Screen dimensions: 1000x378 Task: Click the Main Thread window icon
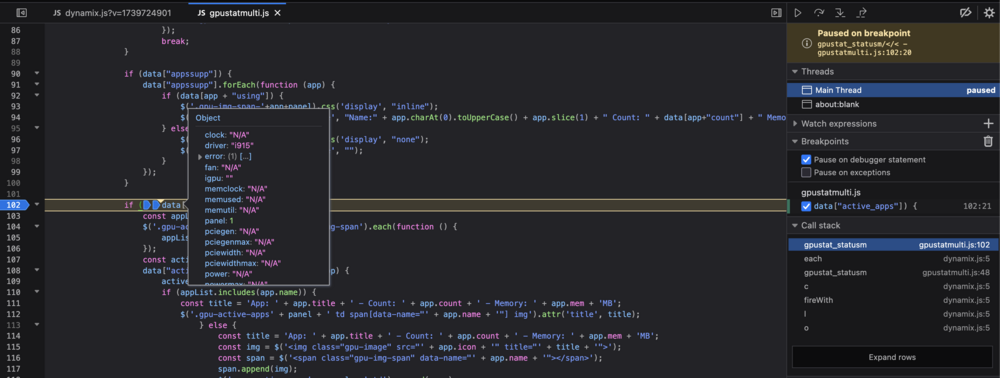[x=806, y=91]
